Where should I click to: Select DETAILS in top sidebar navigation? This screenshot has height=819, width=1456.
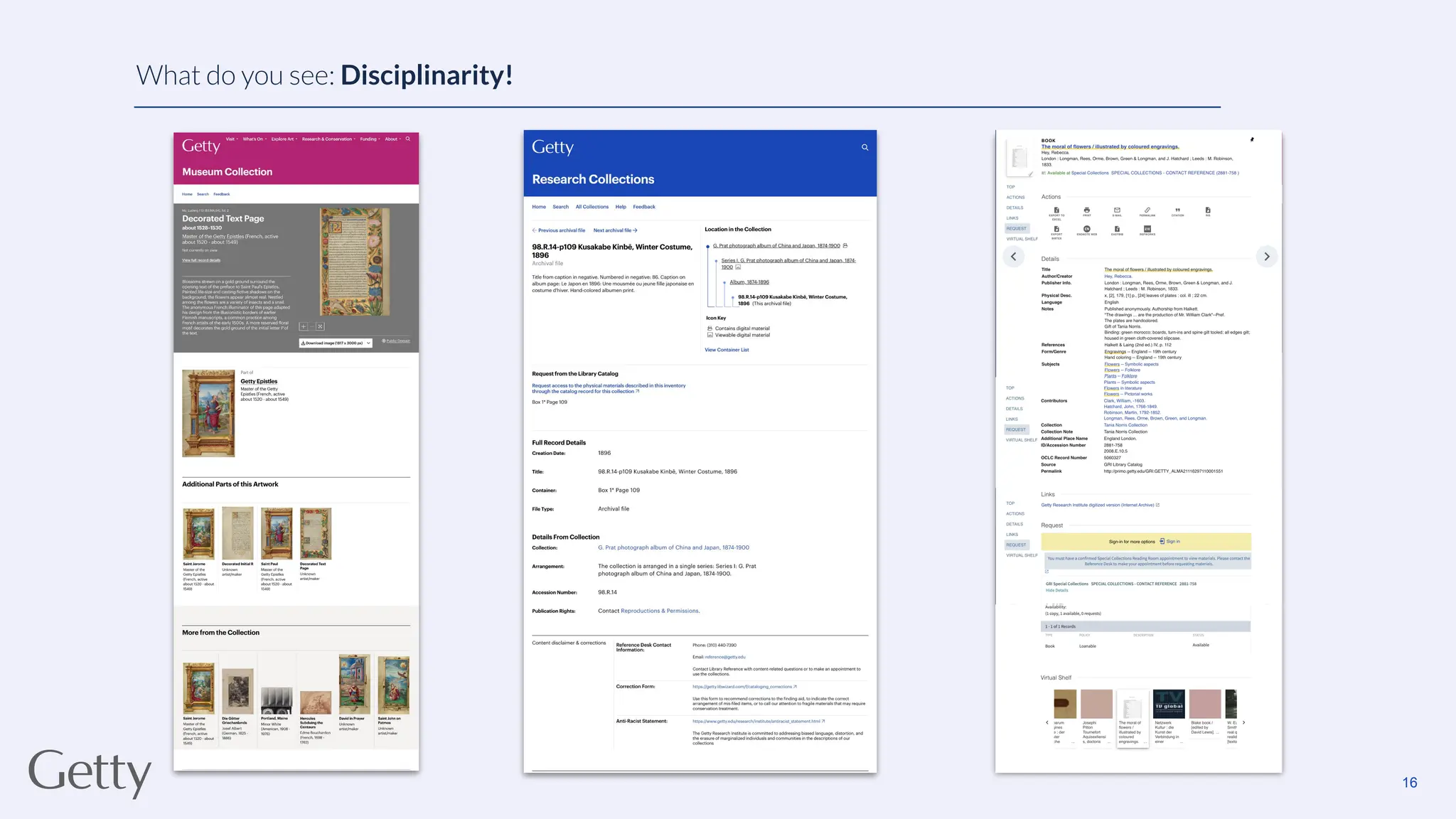pos(1015,208)
